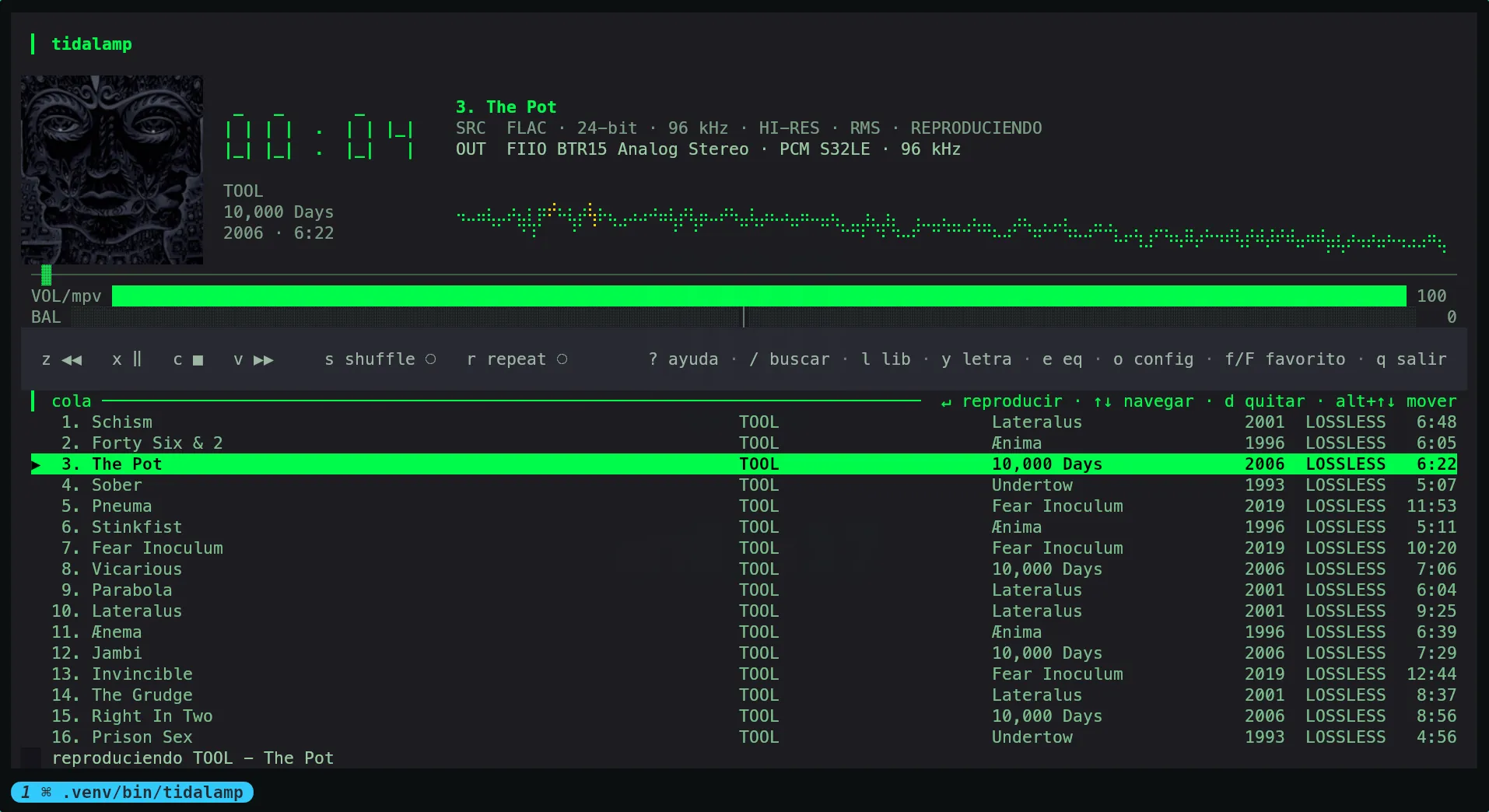Click the now playing title 3. The Pot
This screenshot has height=812, width=1489.
506,107
